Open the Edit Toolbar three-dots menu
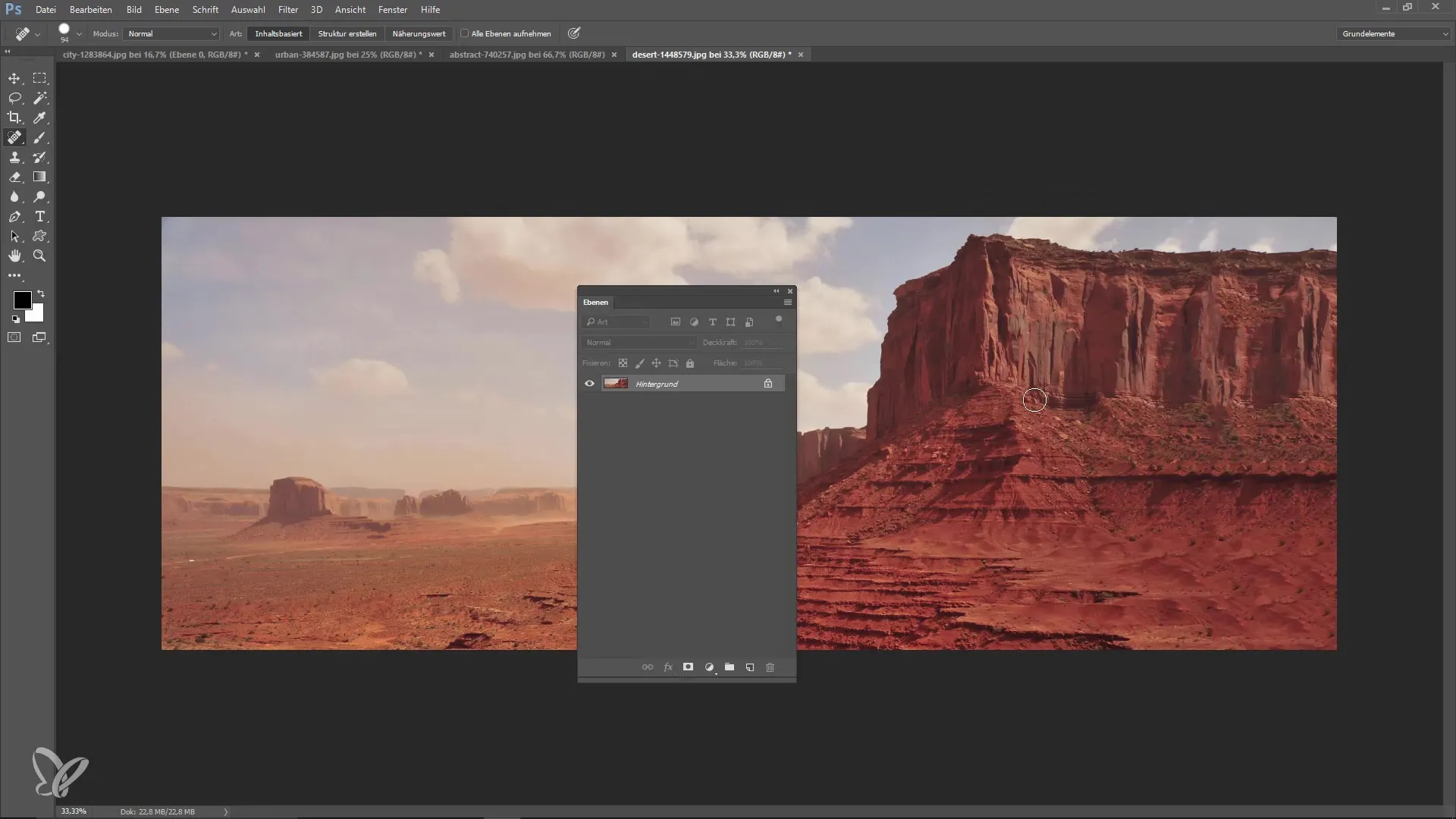The image size is (1456, 819). [14, 276]
